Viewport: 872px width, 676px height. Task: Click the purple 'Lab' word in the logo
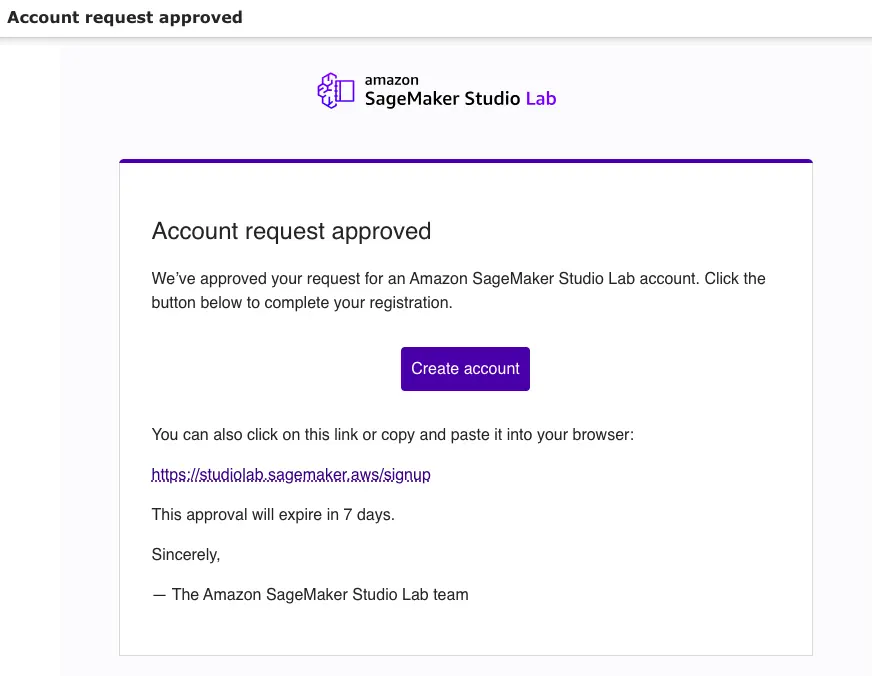tap(540, 99)
